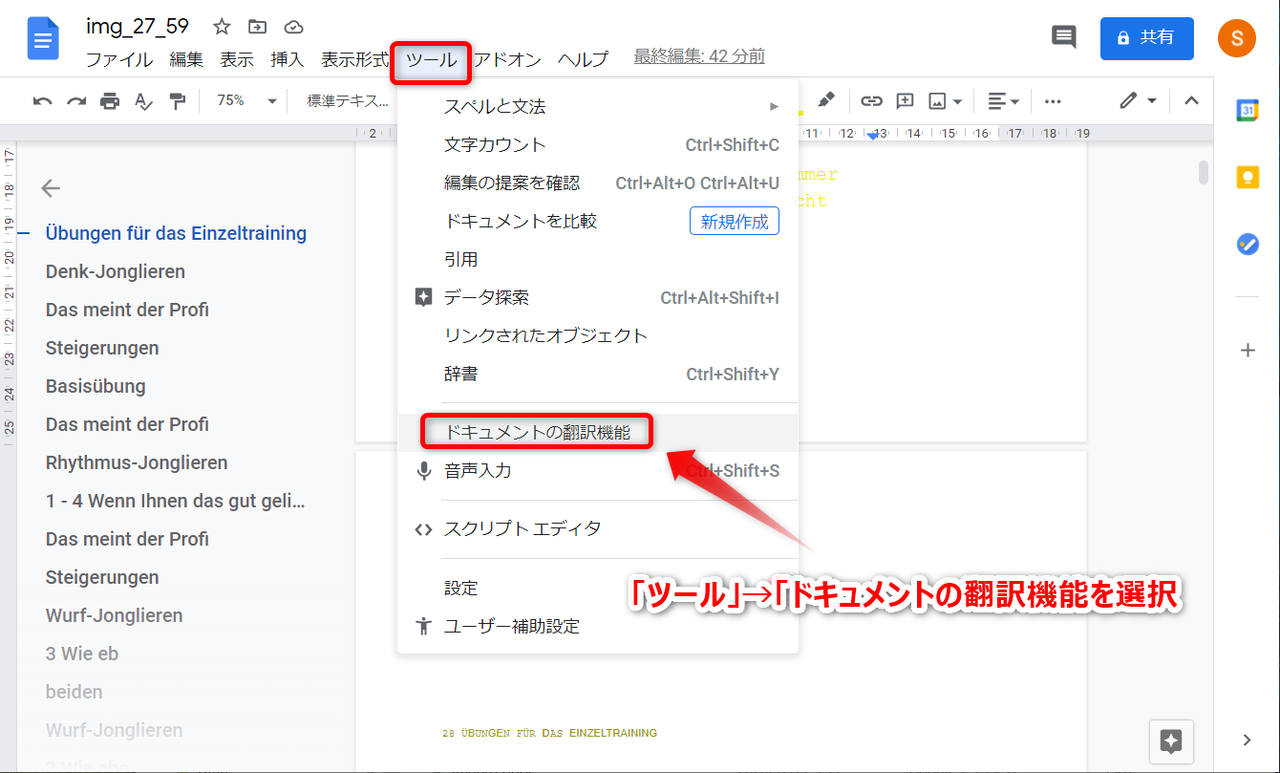Select 文字カウント from the menu
The image size is (1280, 773).
coord(598,145)
